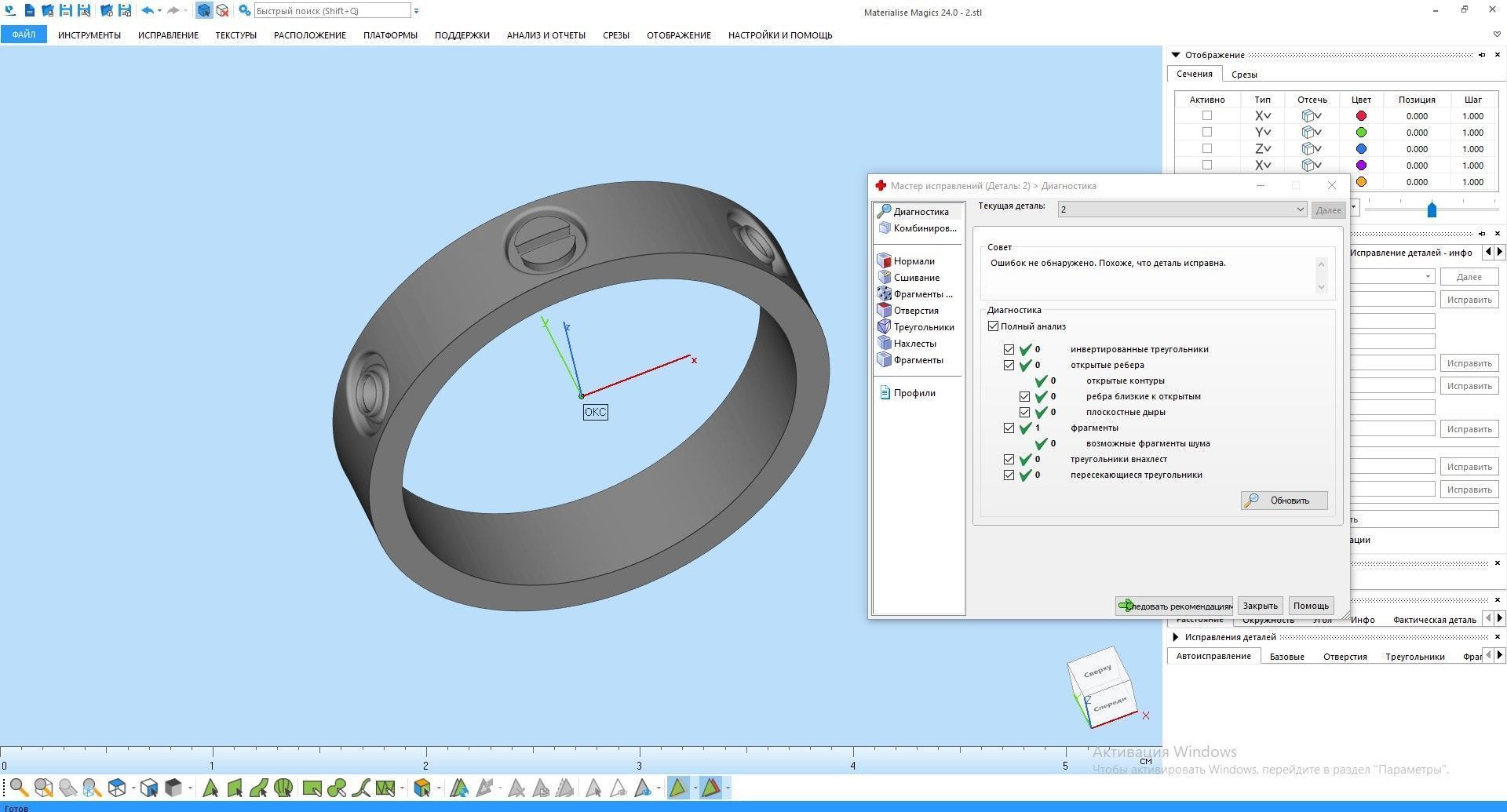
Task: Open the quick search dropdown arrow
Action: click(x=416, y=11)
